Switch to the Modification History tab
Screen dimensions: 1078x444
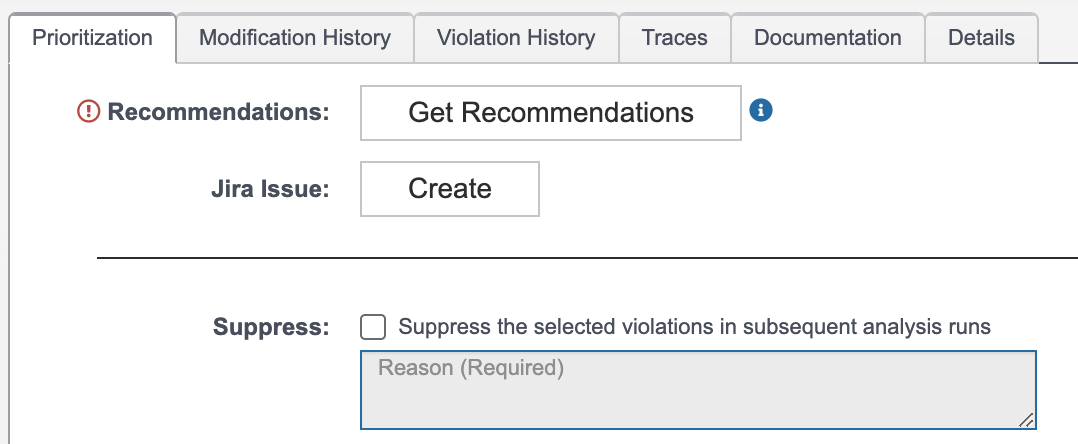pyautogui.click(x=295, y=38)
